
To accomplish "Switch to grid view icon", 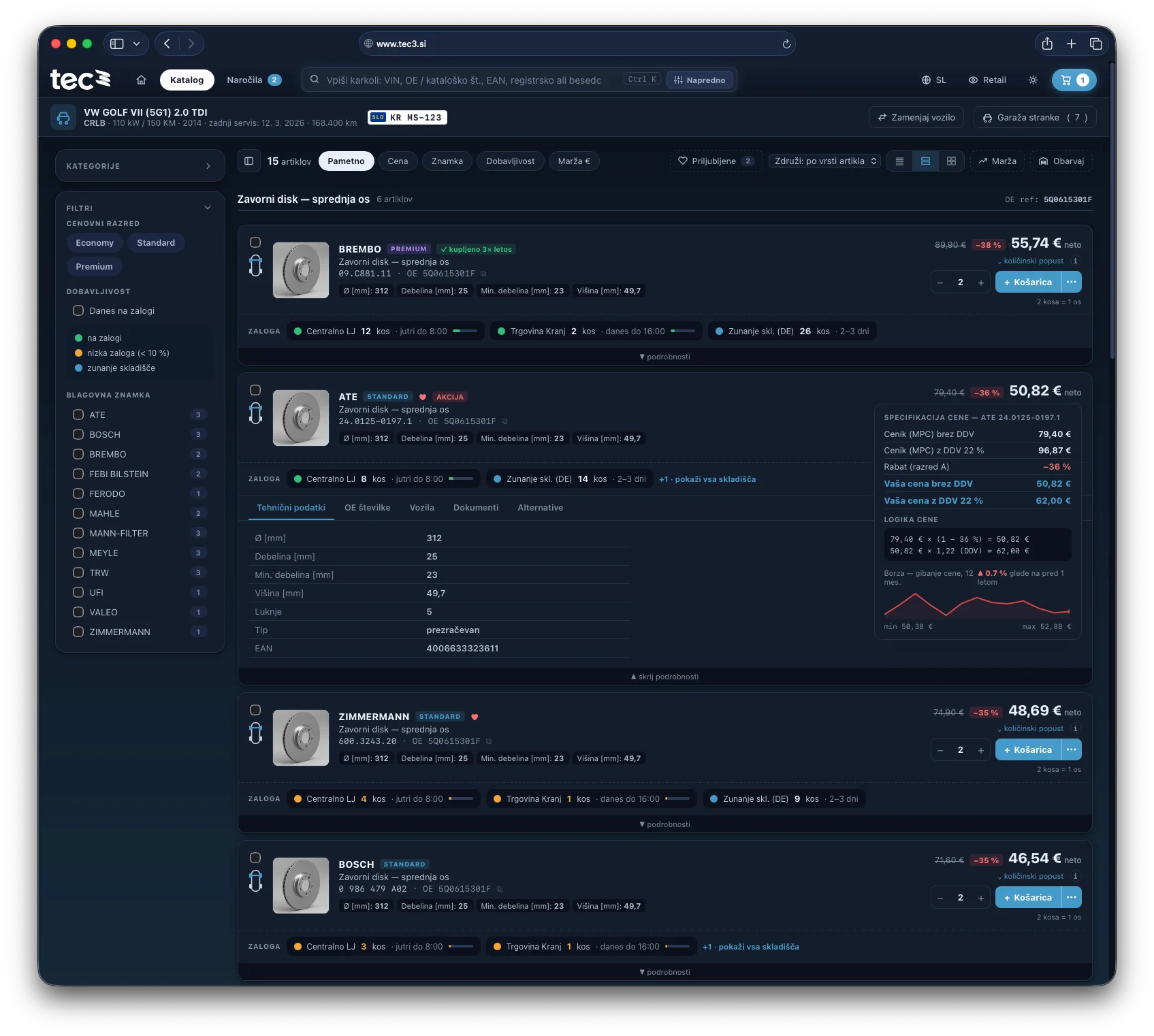I will point(951,161).
